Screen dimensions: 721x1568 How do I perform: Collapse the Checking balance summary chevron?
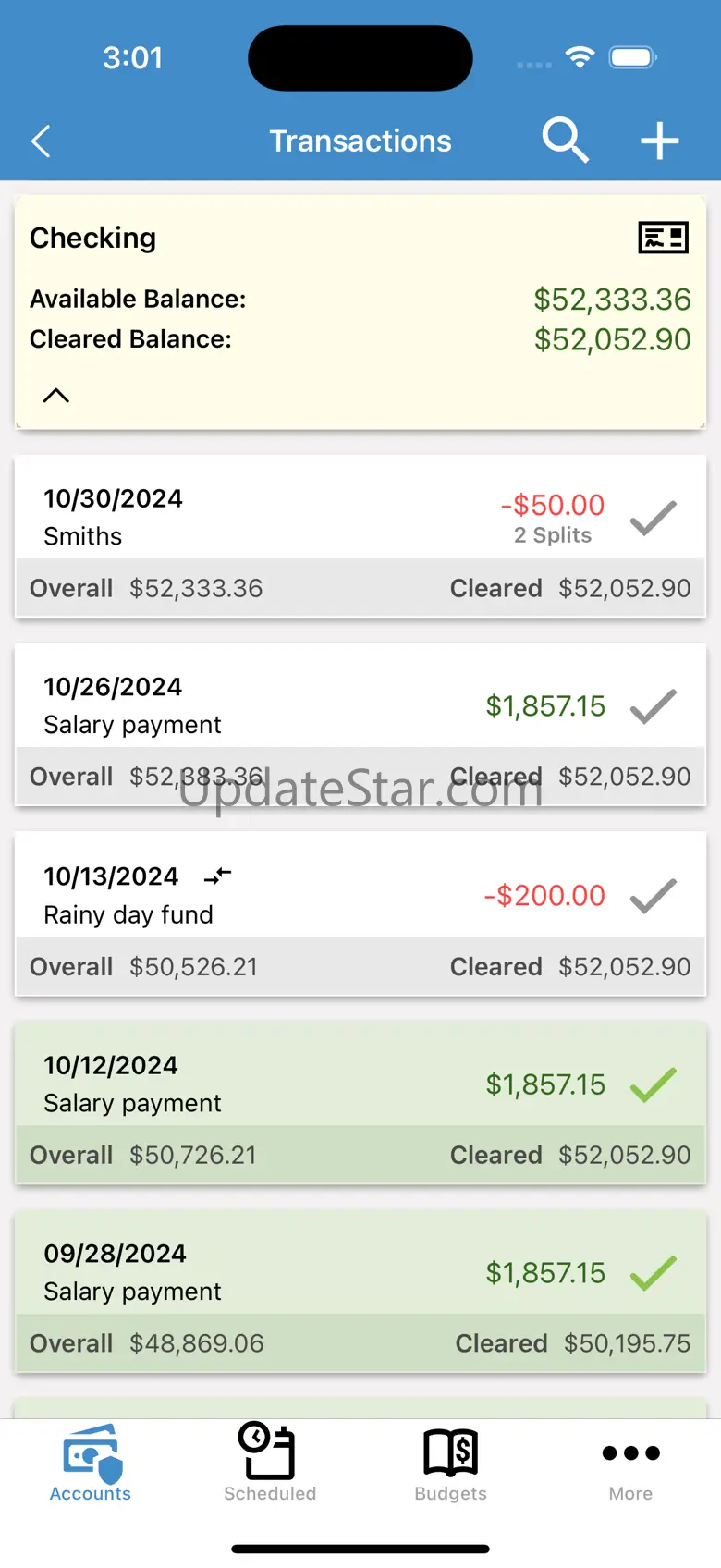click(56, 396)
